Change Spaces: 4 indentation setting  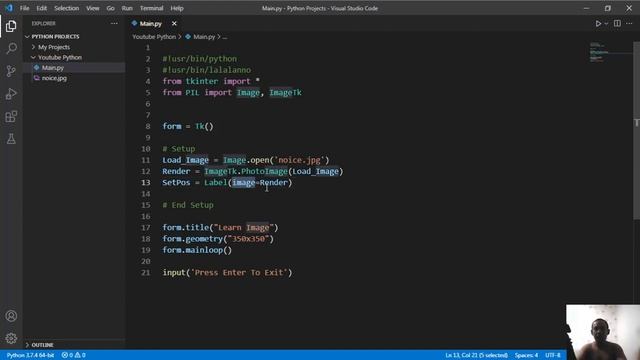tap(526, 355)
